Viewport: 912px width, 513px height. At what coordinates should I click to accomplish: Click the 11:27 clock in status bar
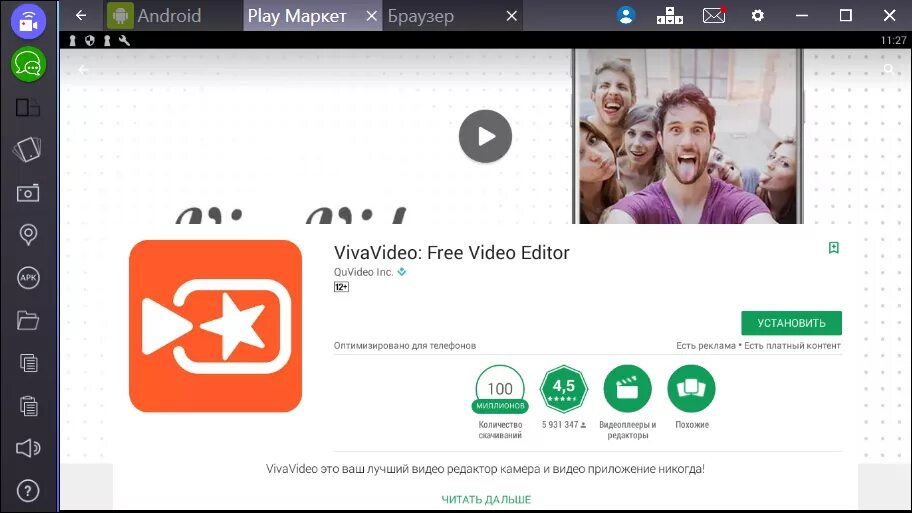tap(893, 40)
